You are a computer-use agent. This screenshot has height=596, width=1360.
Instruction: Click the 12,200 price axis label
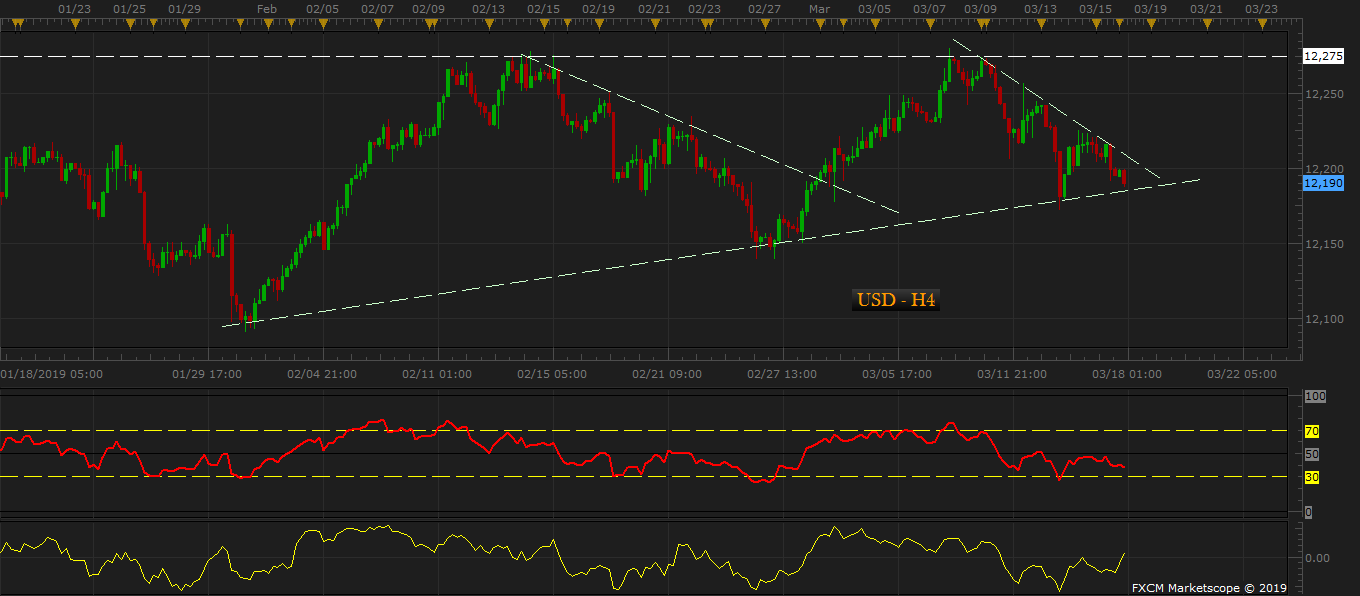tap(1323, 169)
